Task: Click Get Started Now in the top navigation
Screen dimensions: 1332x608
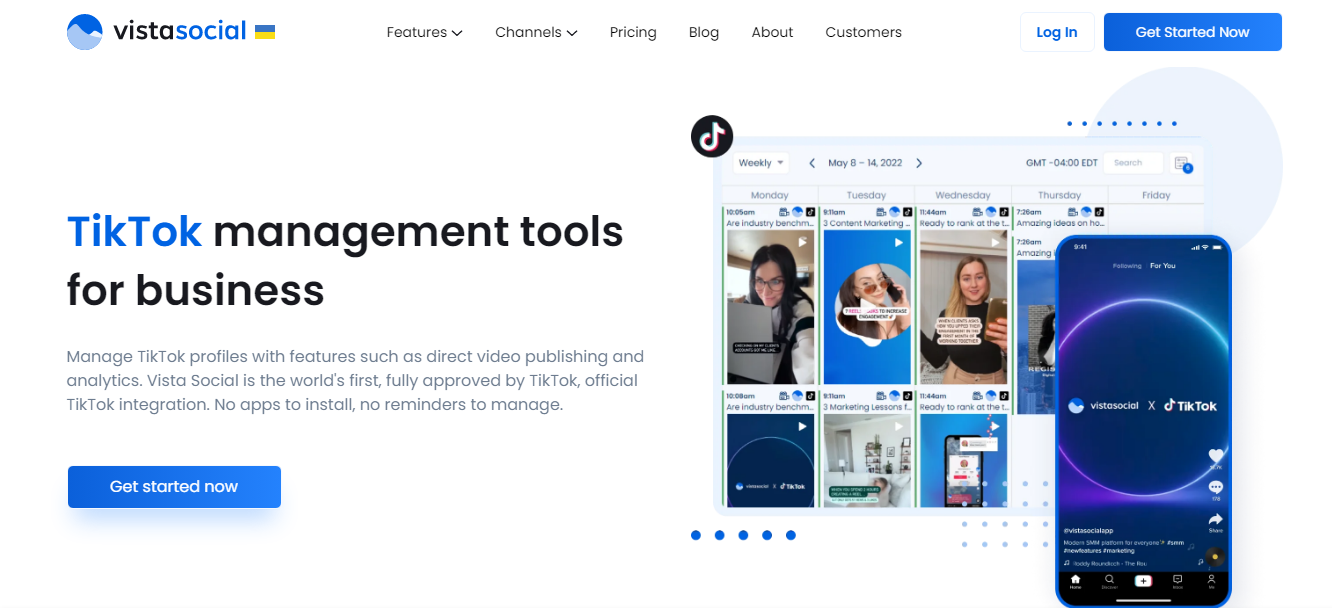Action: [x=1192, y=32]
